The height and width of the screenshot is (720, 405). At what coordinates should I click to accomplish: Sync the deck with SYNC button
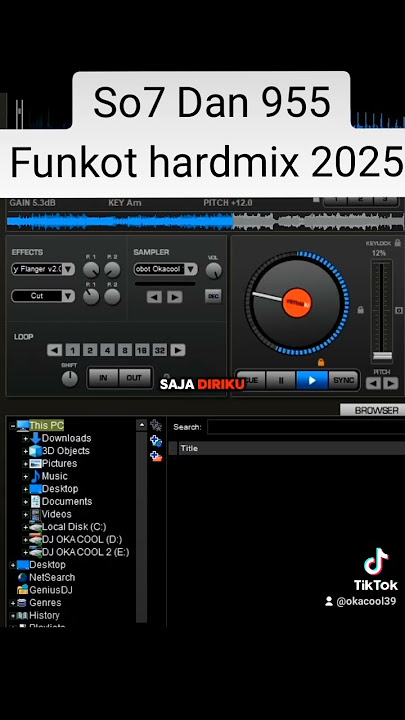tap(343, 380)
